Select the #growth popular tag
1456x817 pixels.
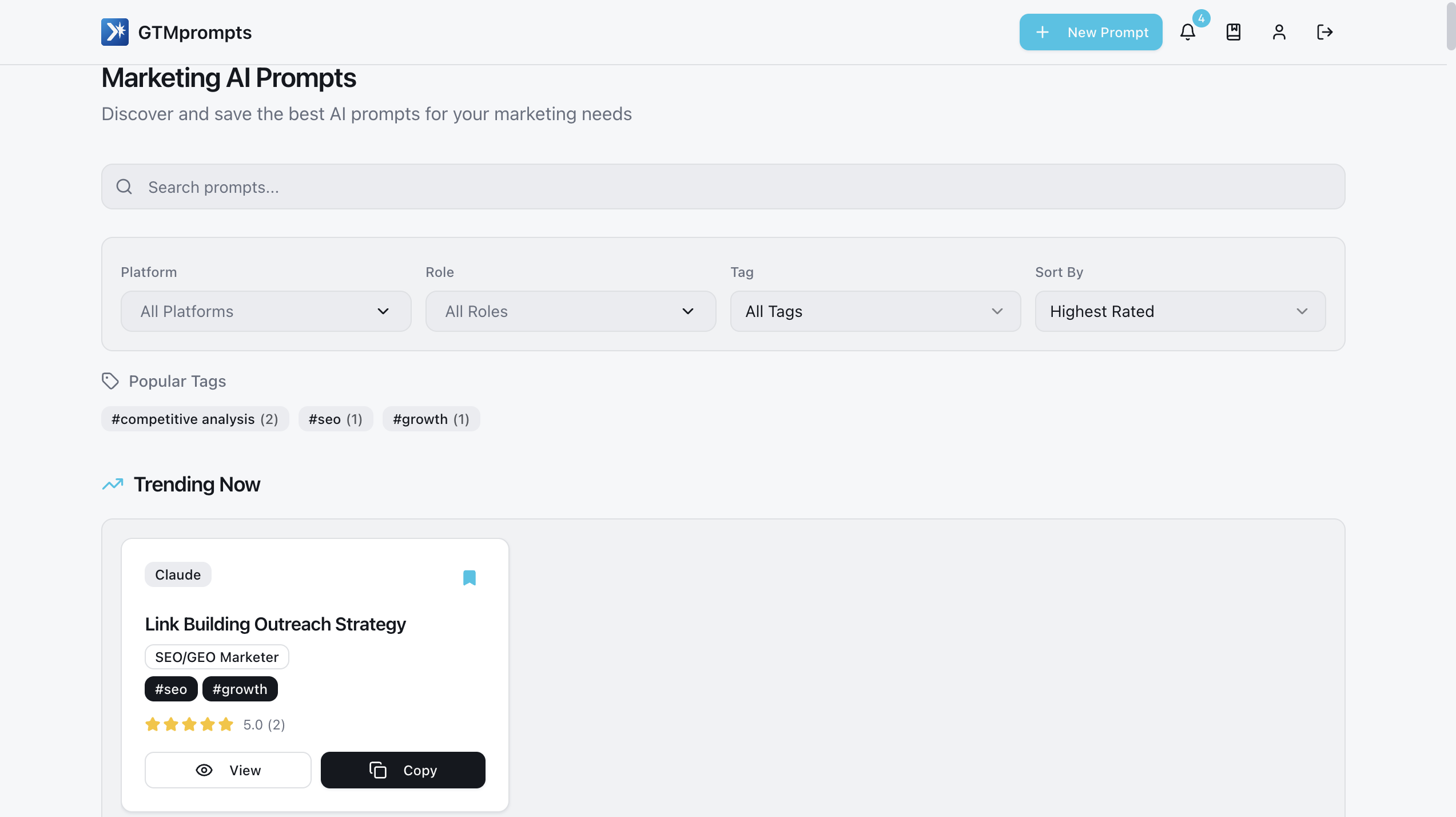[431, 419]
